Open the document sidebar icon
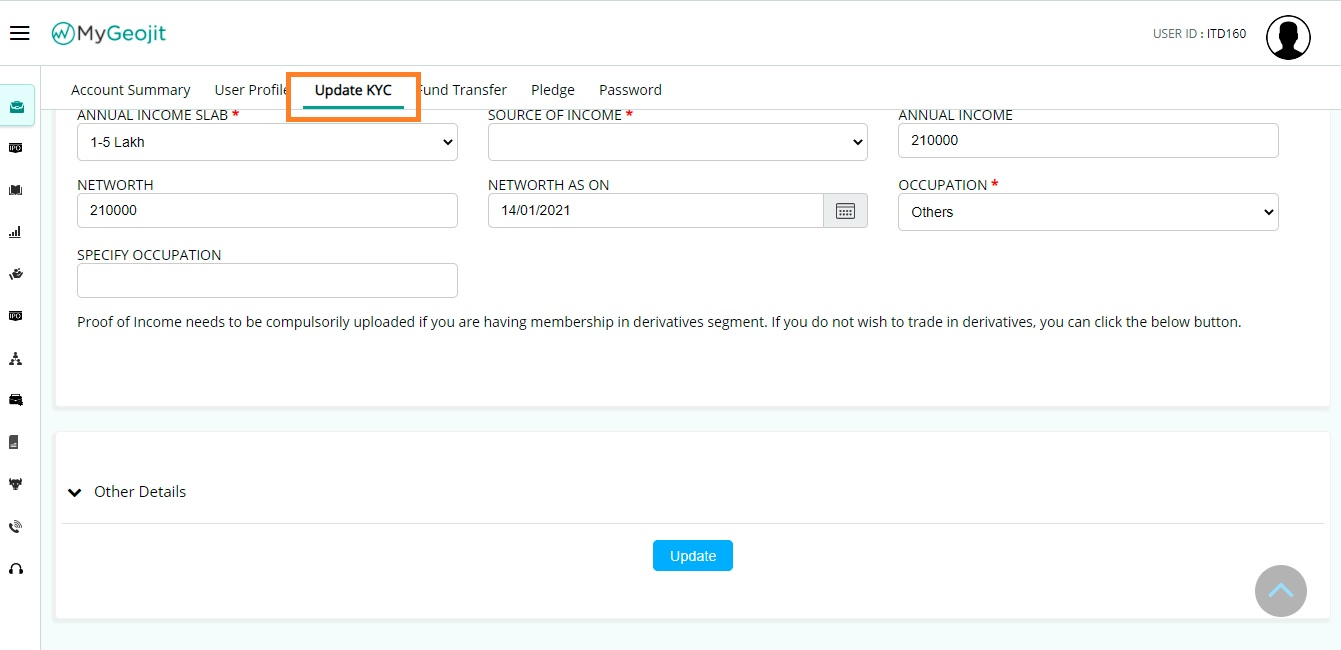Viewport: 1341px width, 650px height. tap(15, 442)
